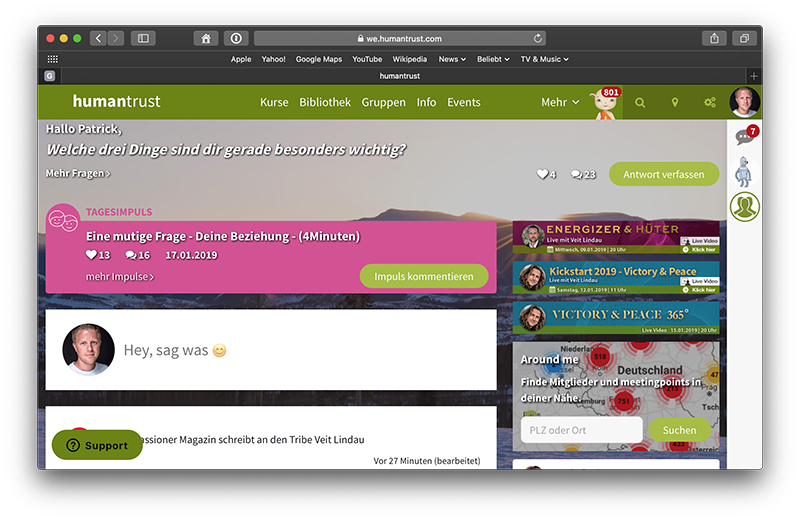Open the Kickstart 2019 banner
The height and width of the screenshot is (519, 800).
coord(616,278)
